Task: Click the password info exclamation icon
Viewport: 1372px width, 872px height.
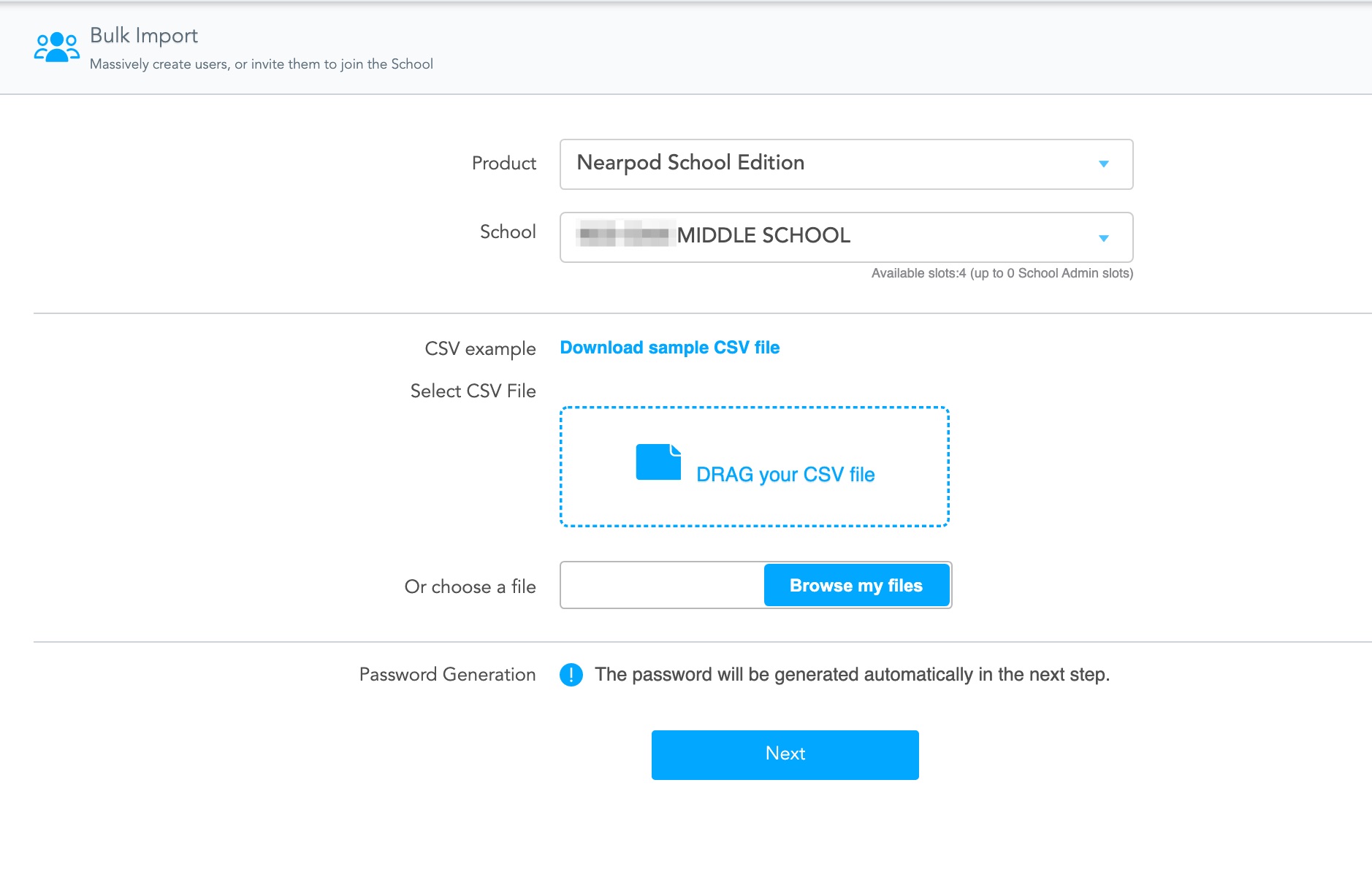Action: pyautogui.click(x=571, y=675)
